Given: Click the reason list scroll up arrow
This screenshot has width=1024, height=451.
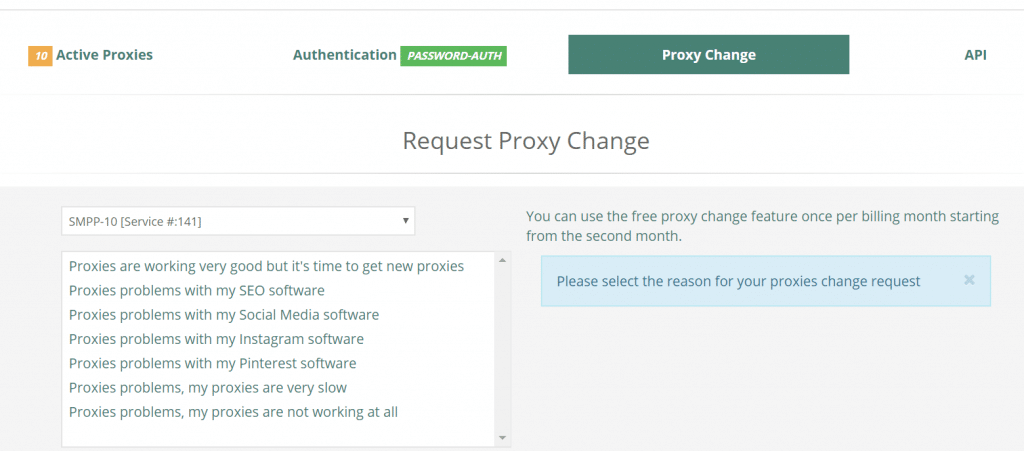Looking at the screenshot, I should pyautogui.click(x=502, y=261).
